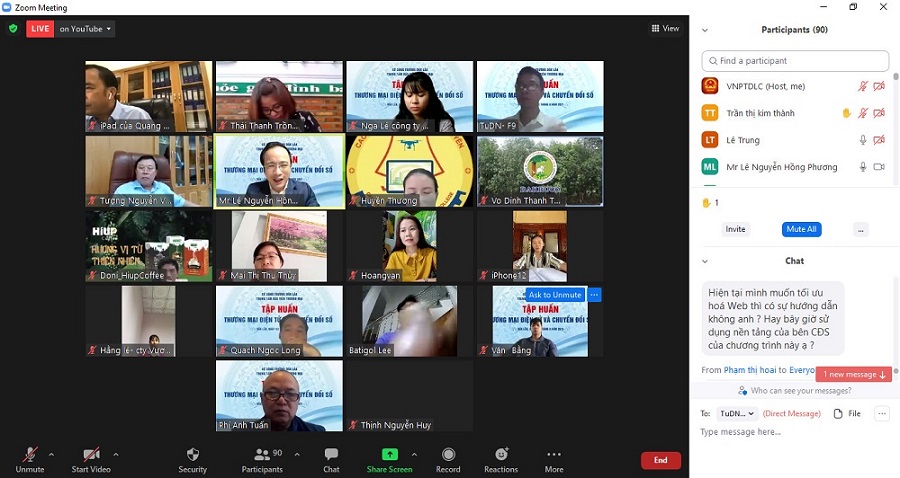Open the Reactions emoji menu

tap(501, 455)
